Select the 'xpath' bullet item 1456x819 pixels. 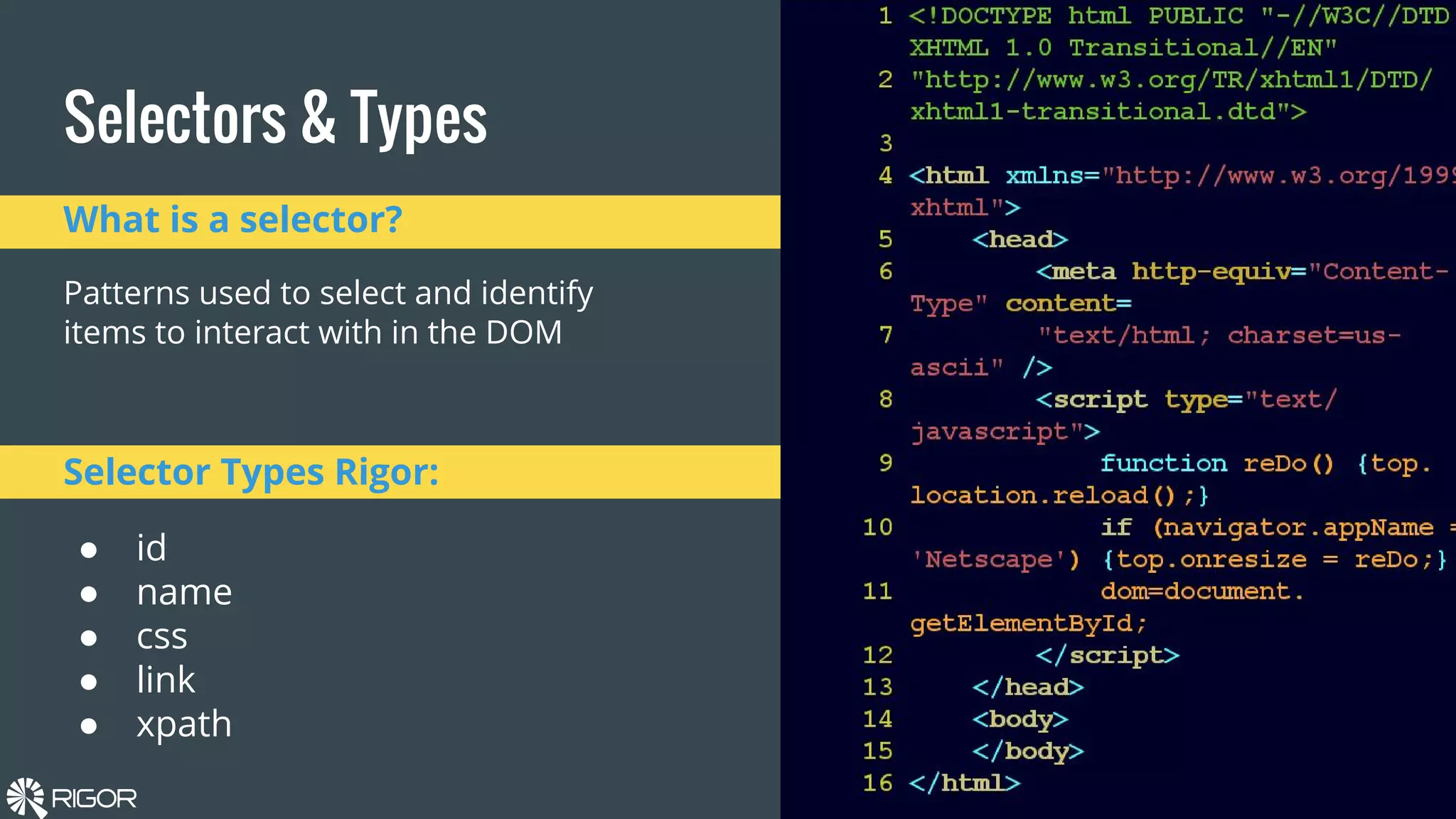coord(183,724)
